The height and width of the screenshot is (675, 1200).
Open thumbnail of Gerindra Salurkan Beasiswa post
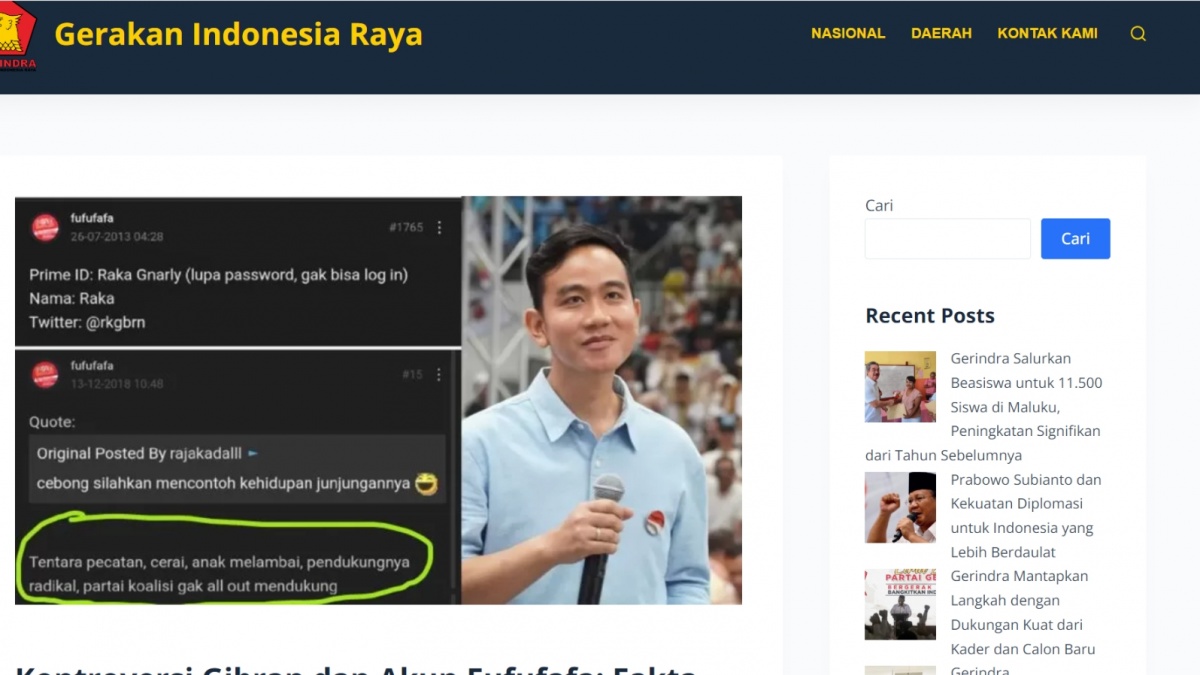tap(900, 386)
